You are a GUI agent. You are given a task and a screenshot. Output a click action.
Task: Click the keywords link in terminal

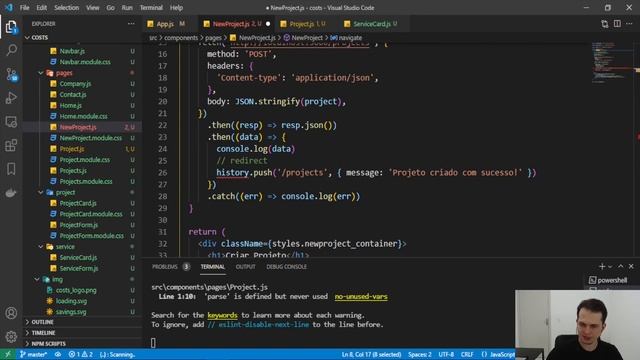(x=222, y=315)
